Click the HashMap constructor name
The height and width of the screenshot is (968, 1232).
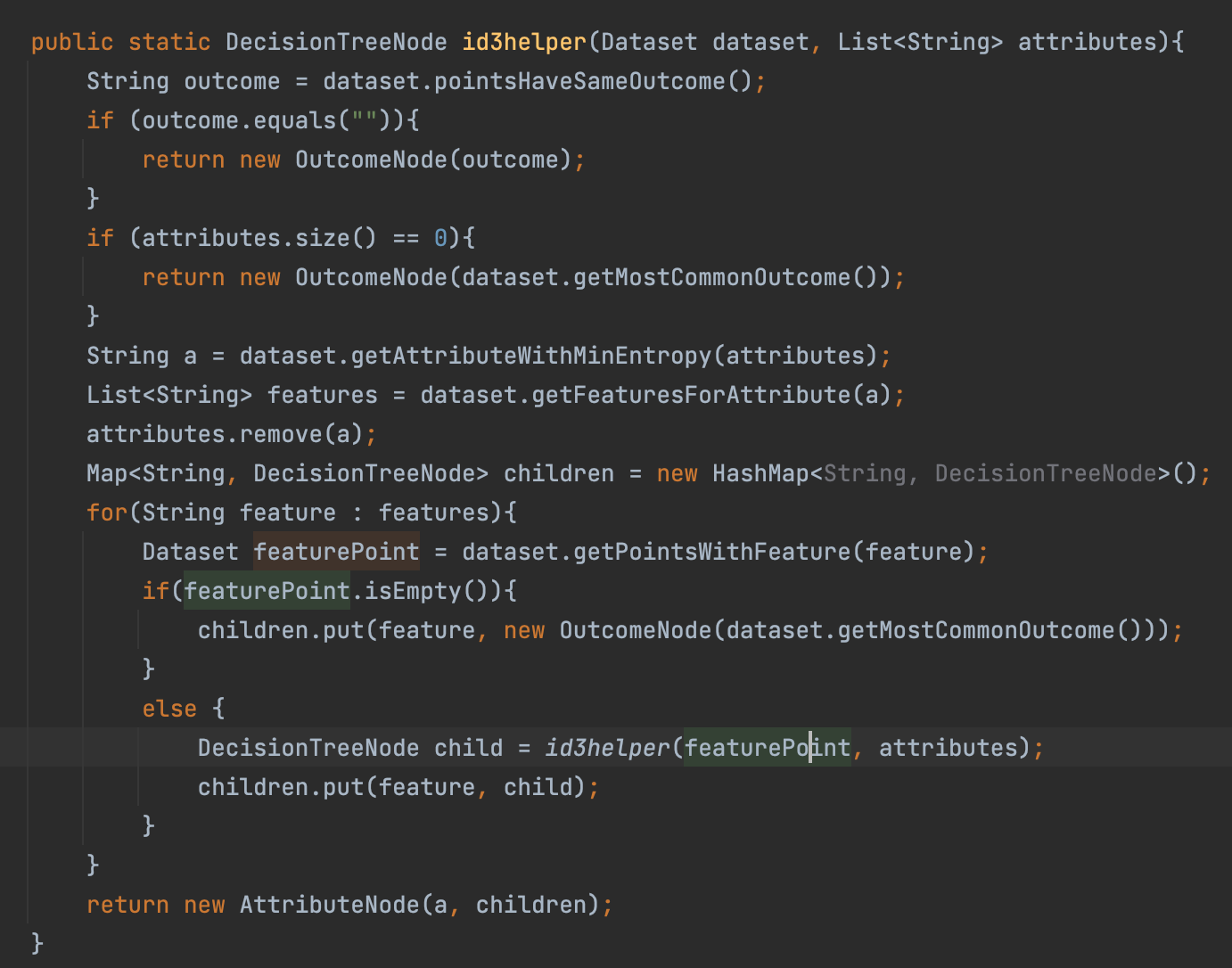pyautogui.click(x=760, y=473)
